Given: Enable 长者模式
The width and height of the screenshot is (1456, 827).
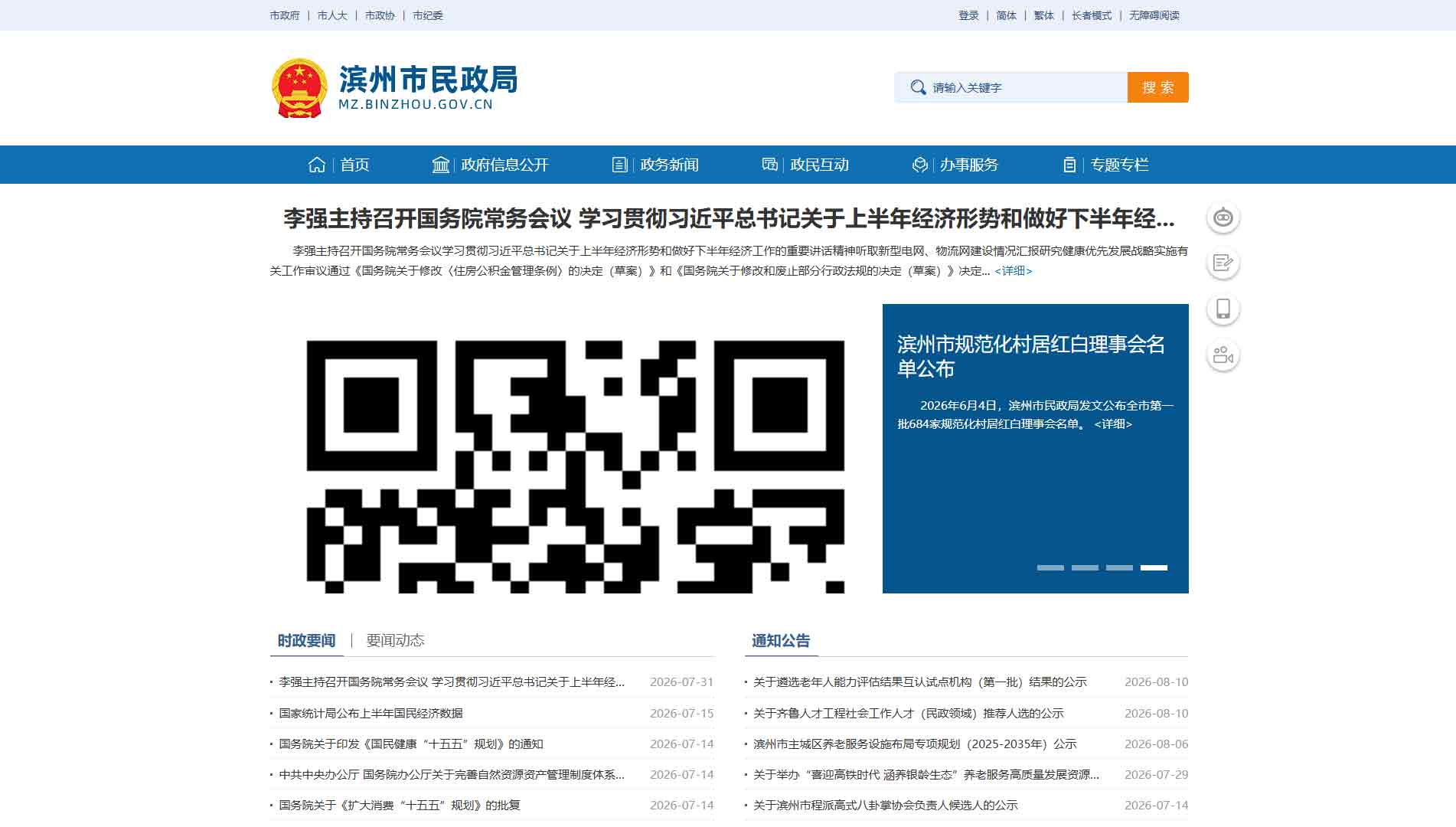Looking at the screenshot, I should tap(1092, 15).
